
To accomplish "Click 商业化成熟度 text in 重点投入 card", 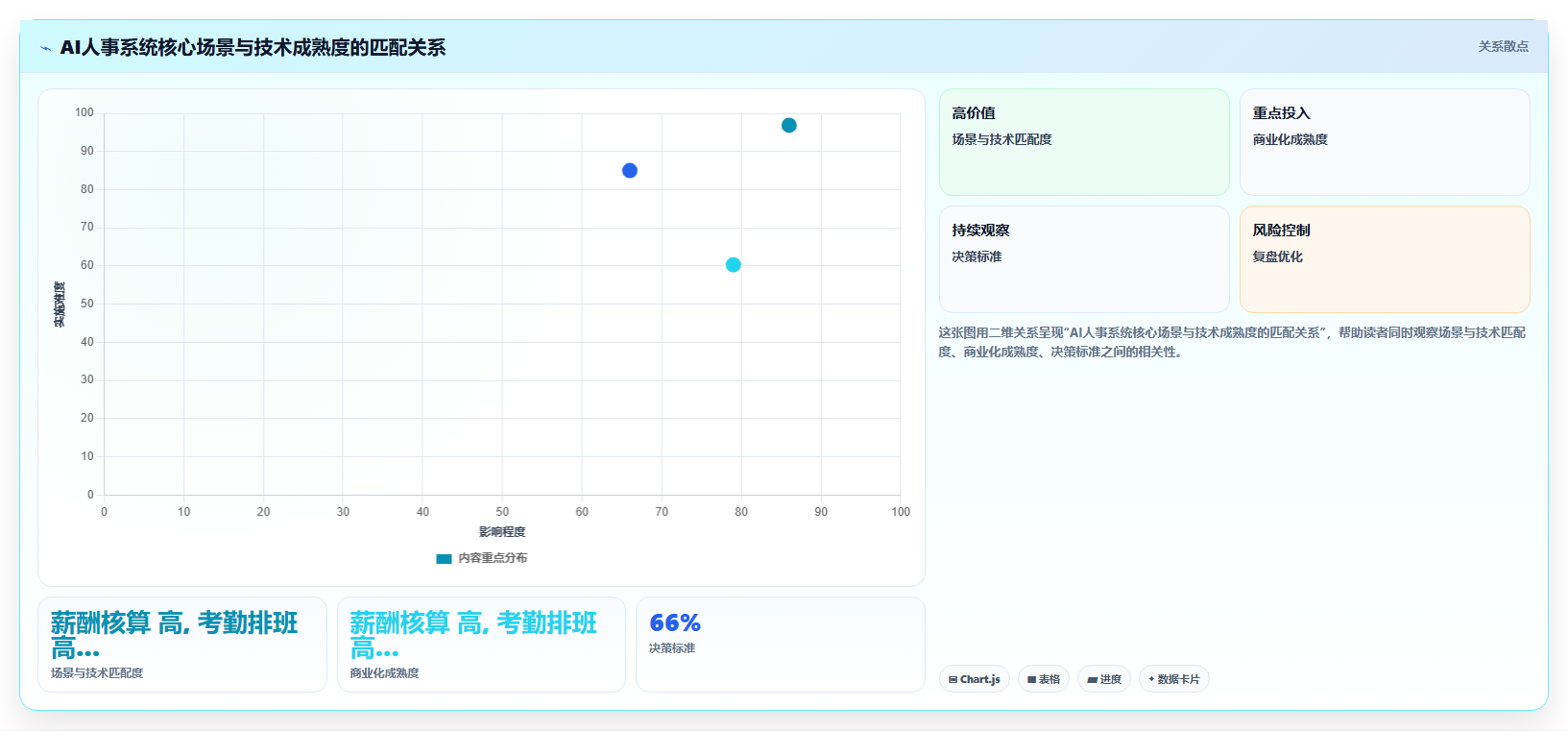I will point(1290,139).
